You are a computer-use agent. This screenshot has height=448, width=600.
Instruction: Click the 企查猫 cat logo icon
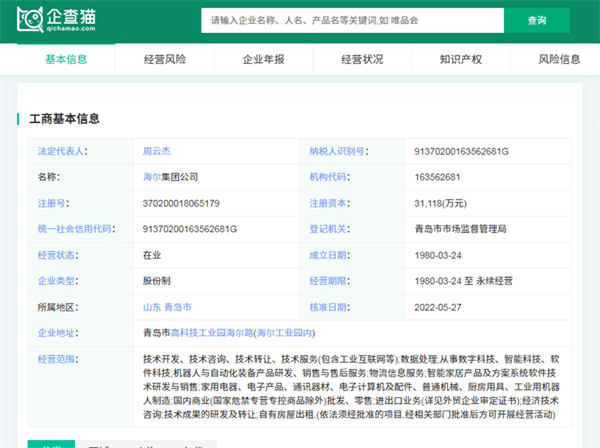[x=30, y=19]
